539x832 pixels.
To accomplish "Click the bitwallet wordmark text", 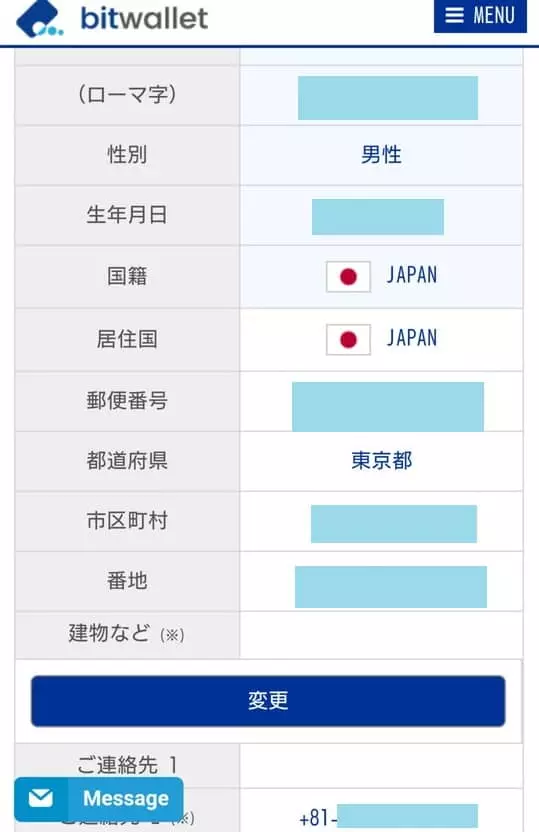I will [144, 19].
